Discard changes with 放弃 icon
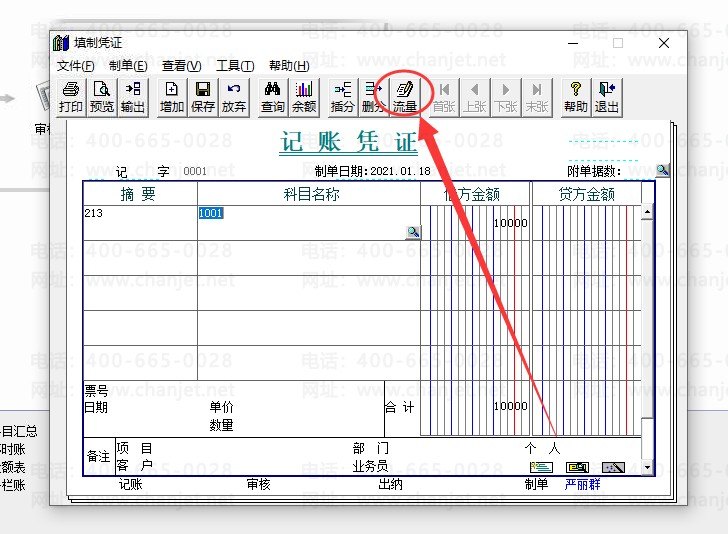The height and width of the screenshot is (534, 728). 233,97
